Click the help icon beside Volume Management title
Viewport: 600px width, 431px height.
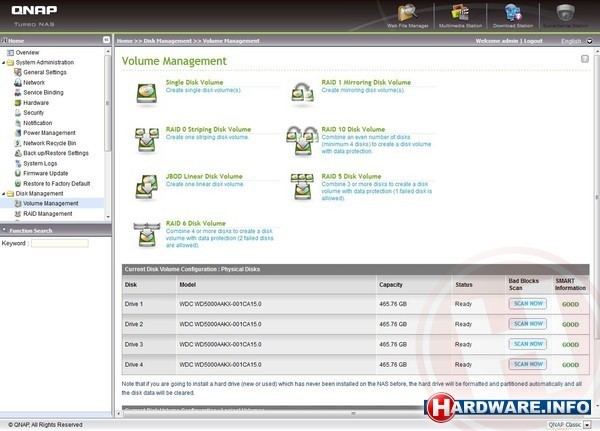[x=585, y=59]
